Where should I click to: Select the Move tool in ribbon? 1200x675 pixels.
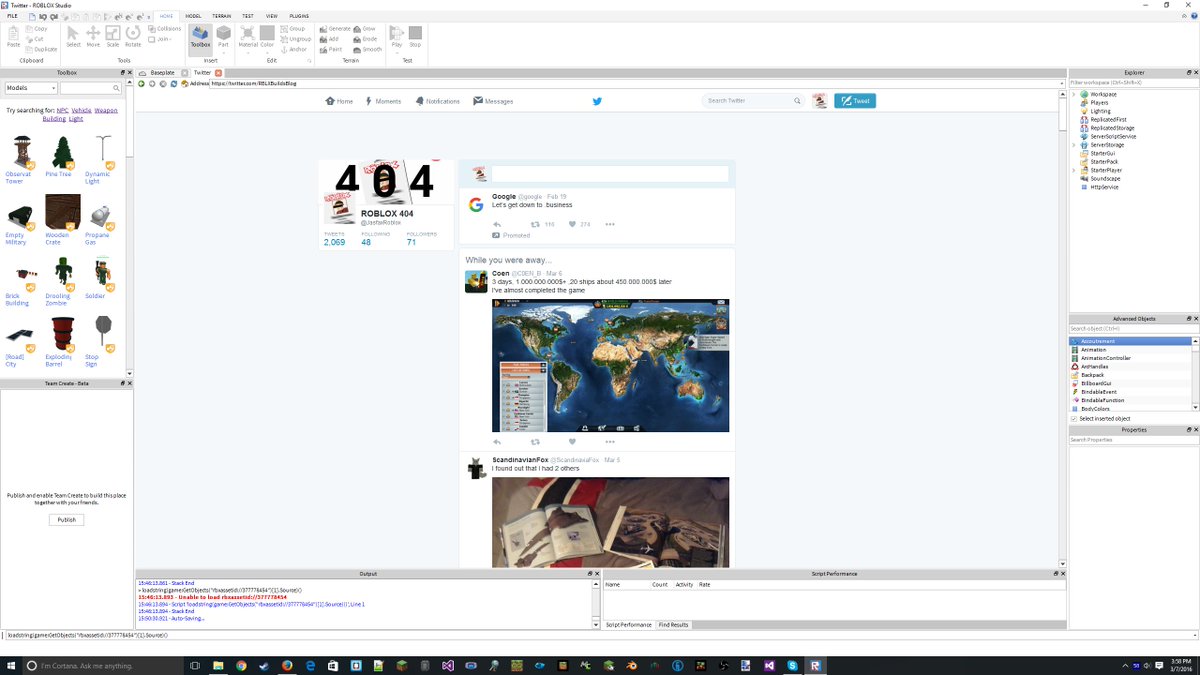click(x=93, y=37)
